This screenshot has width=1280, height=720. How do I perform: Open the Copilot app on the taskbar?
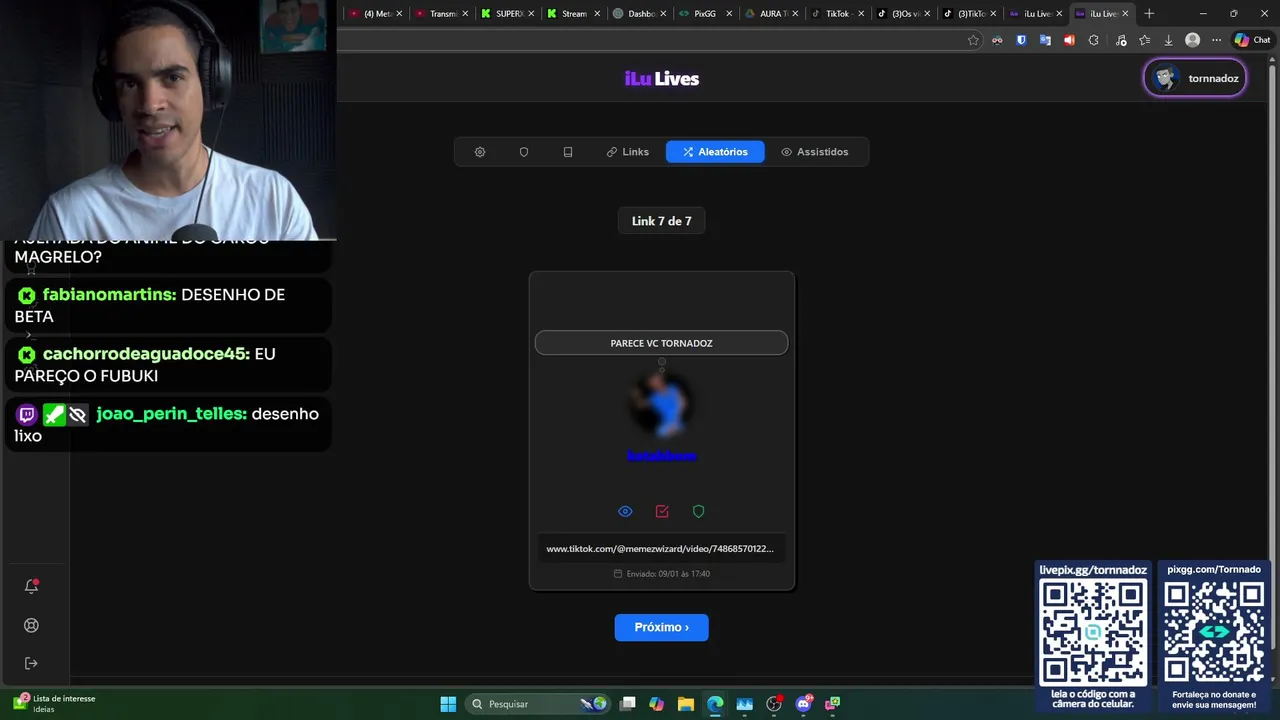click(x=656, y=704)
